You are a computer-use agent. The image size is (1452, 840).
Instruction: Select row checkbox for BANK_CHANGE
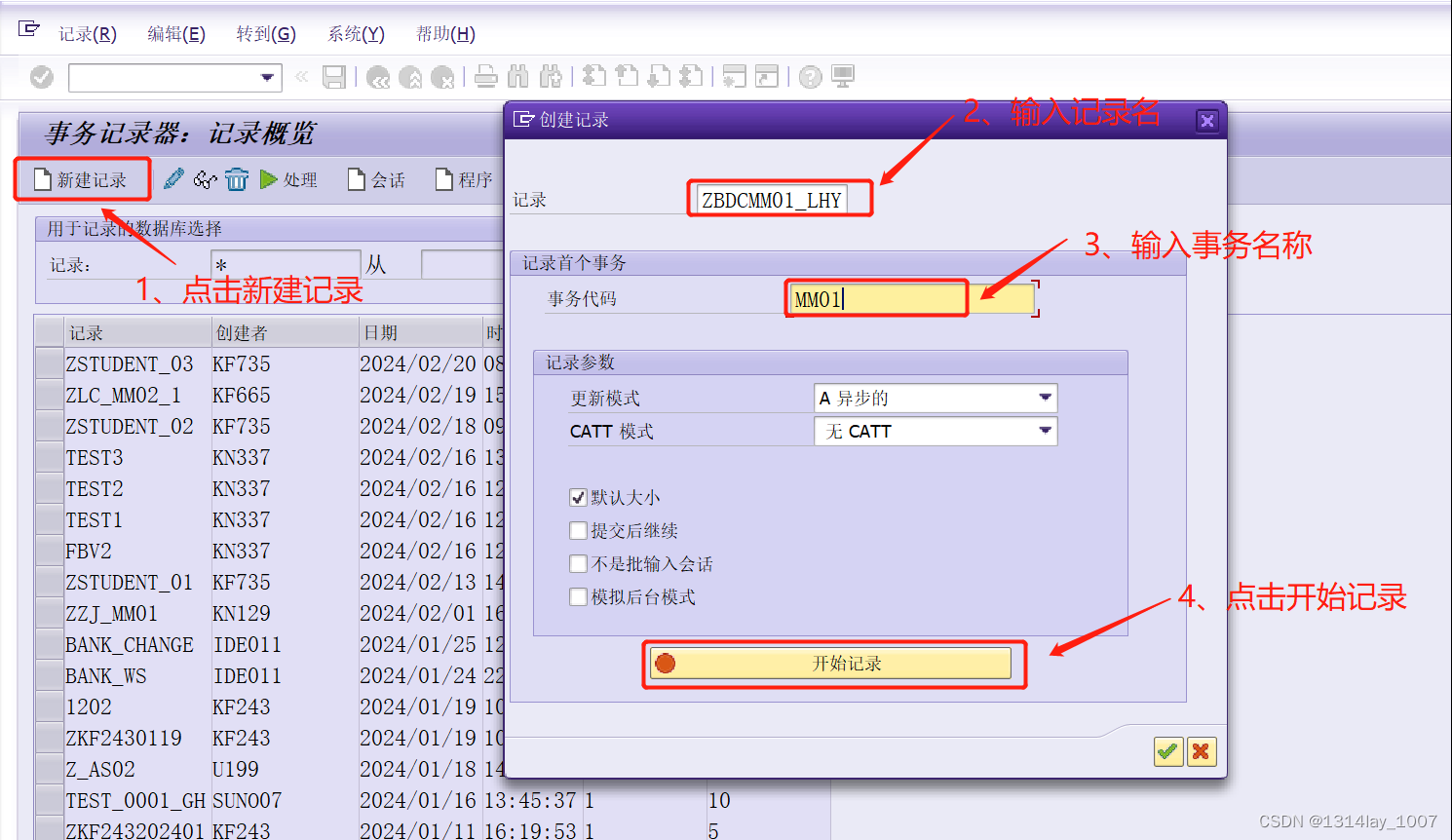(x=49, y=644)
